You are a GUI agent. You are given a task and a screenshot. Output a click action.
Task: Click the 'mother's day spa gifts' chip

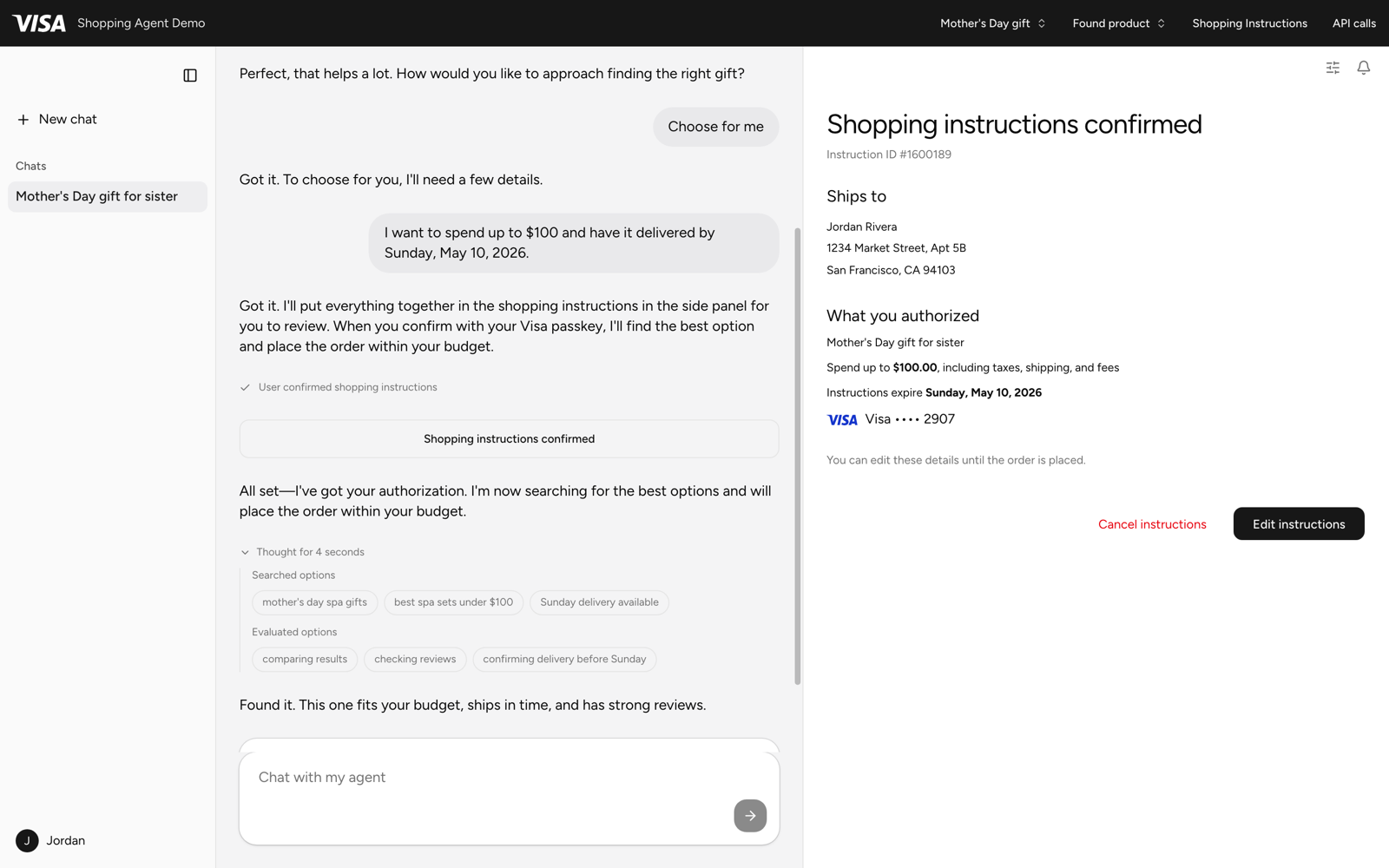tap(314, 602)
